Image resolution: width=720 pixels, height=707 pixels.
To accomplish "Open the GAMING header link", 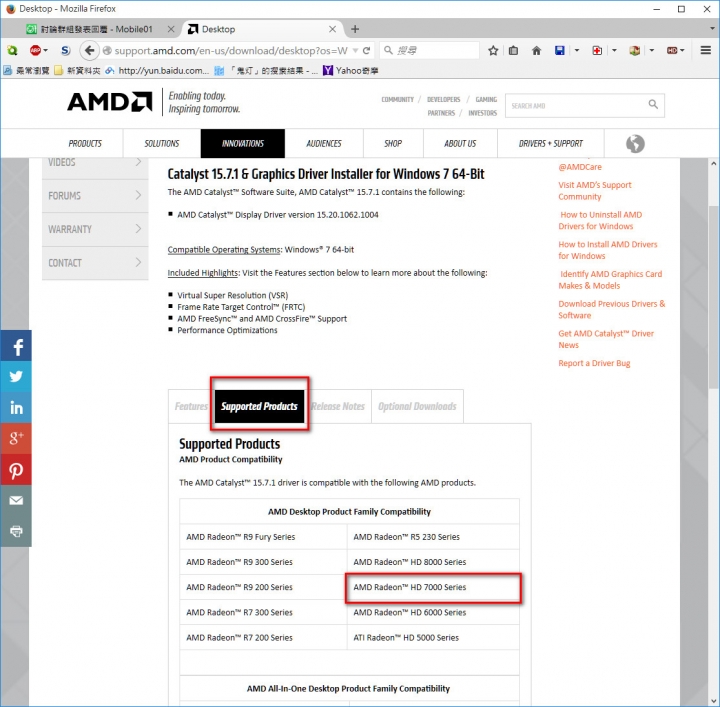I will 486,99.
